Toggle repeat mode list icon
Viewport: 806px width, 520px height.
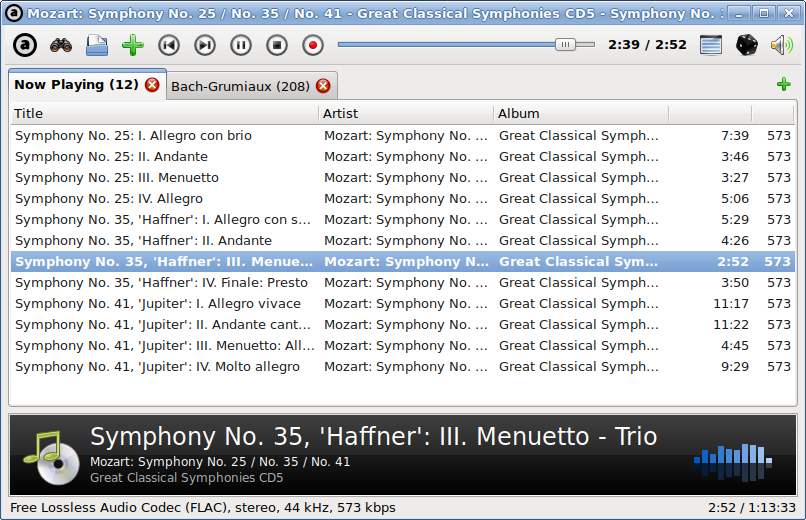[711, 45]
